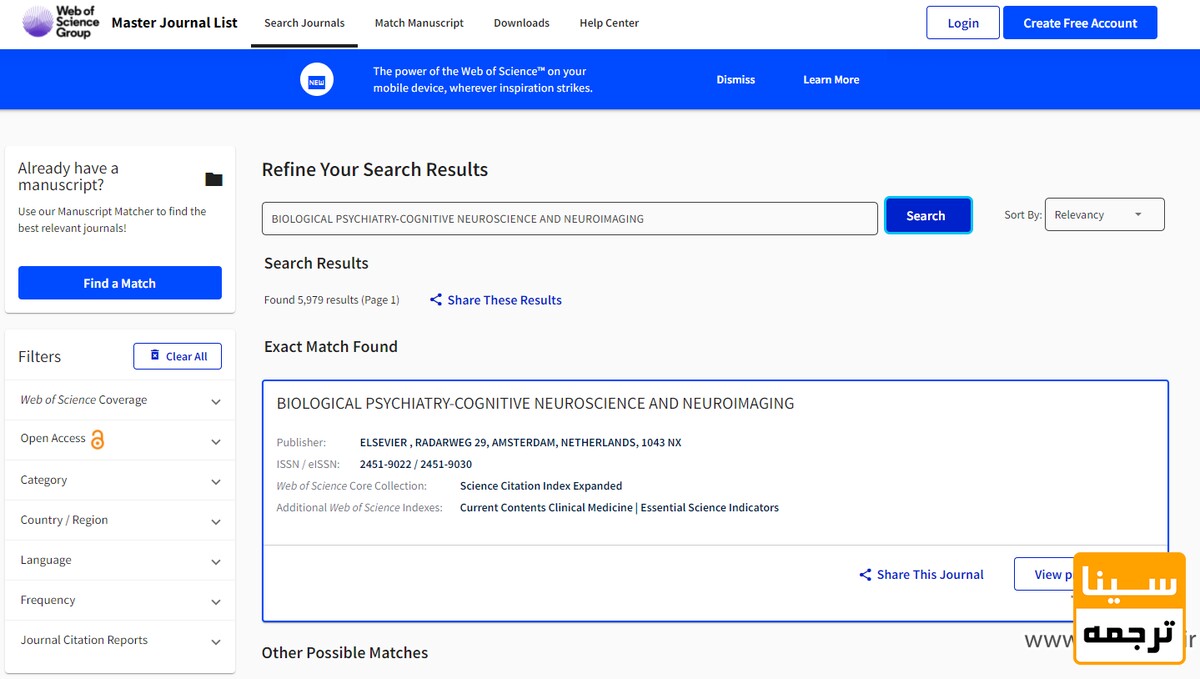Click Essential Science Indicators text
This screenshot has width=1200, height=679.
point(710,508)
